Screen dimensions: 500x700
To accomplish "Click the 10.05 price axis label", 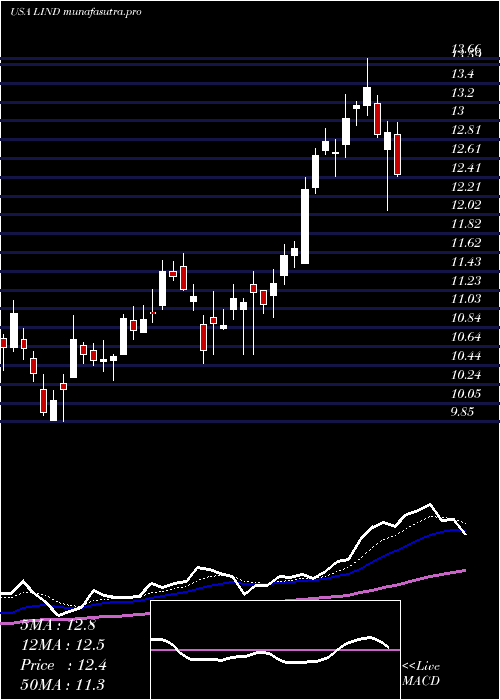I will click(x=466, y=394).
